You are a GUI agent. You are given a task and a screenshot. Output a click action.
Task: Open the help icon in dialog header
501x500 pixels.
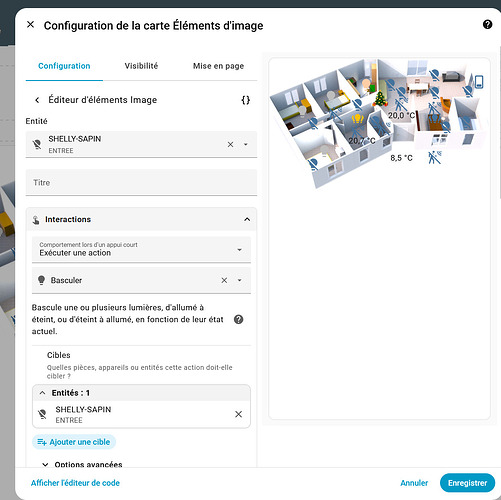coord(487,25)
